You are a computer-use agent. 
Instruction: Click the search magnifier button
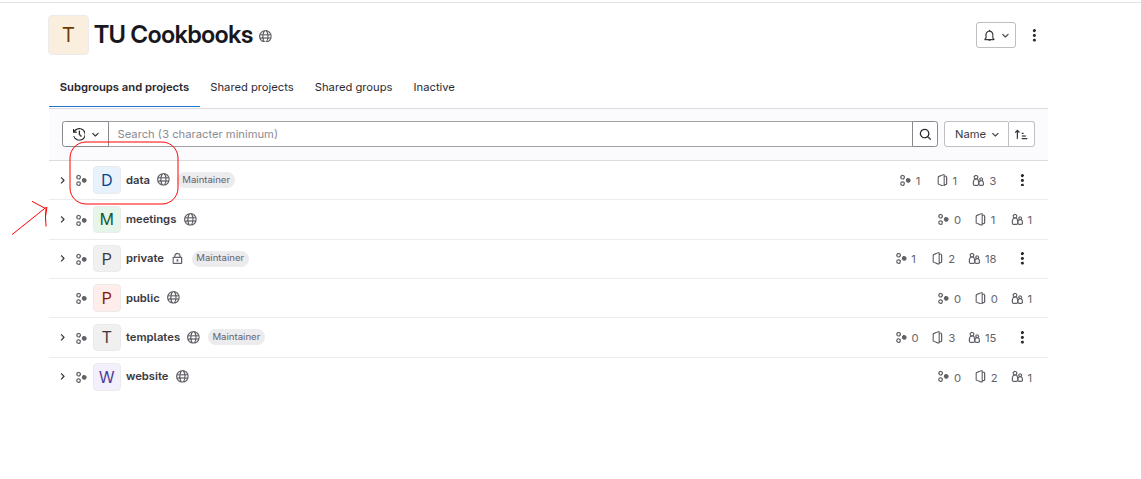tap(925, 134)
